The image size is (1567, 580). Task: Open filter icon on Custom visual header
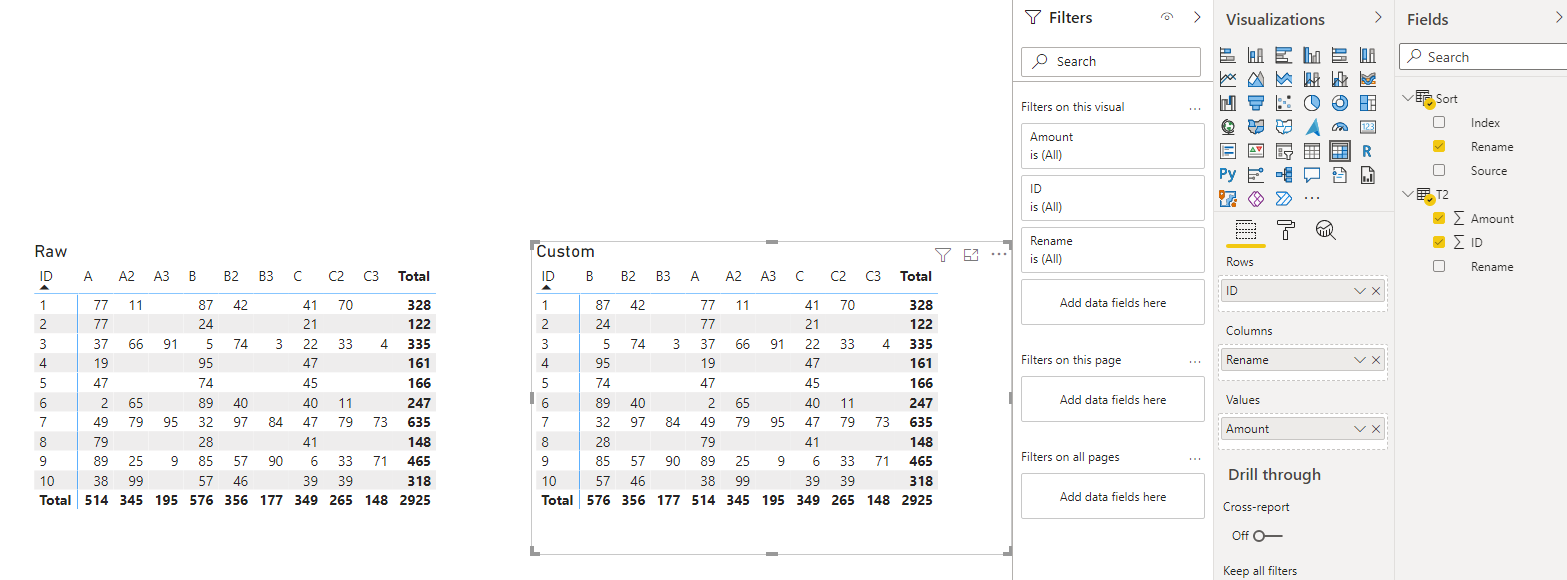[942, 255]
